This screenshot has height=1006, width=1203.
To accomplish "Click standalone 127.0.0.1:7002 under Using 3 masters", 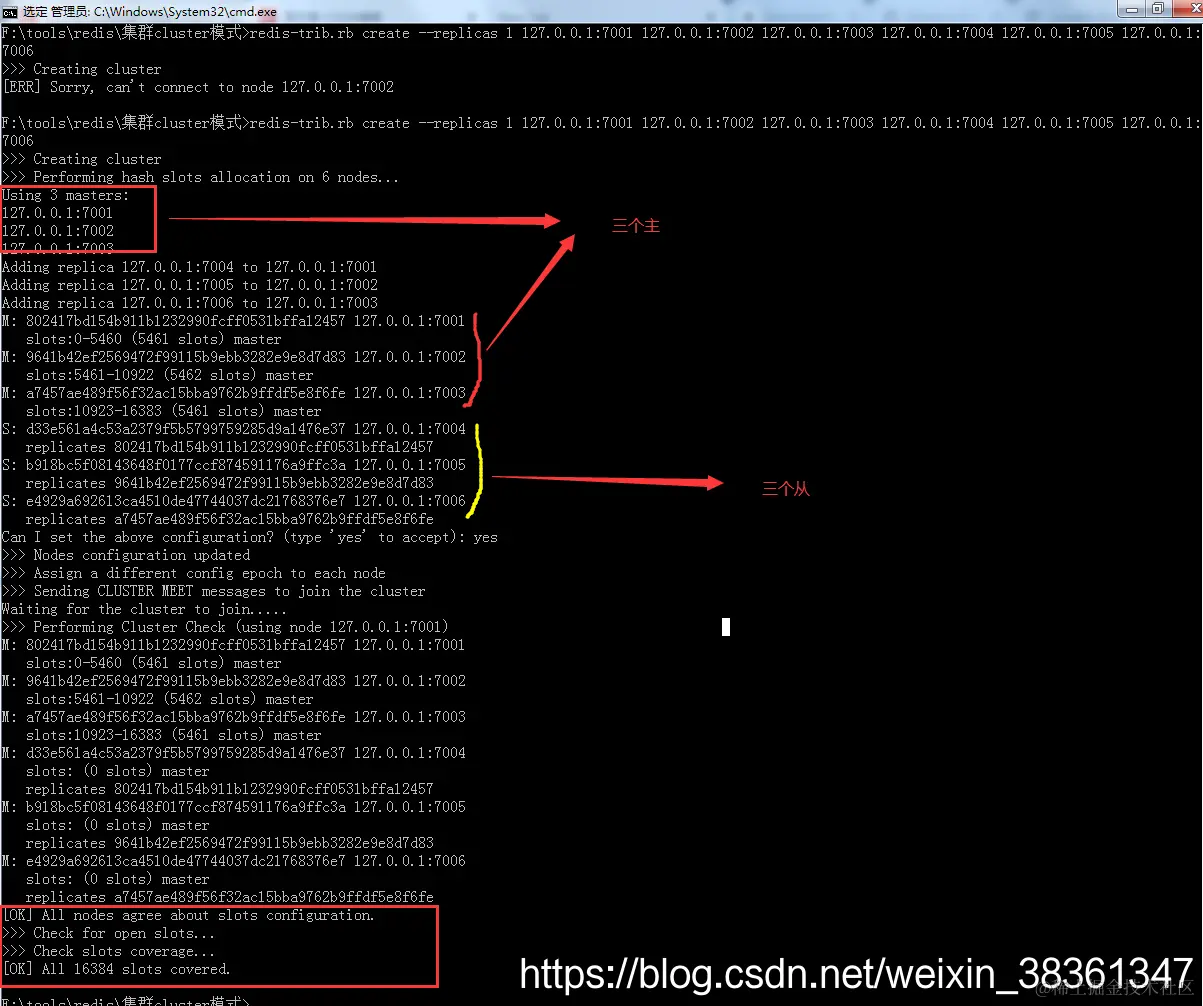I will 58,231.
